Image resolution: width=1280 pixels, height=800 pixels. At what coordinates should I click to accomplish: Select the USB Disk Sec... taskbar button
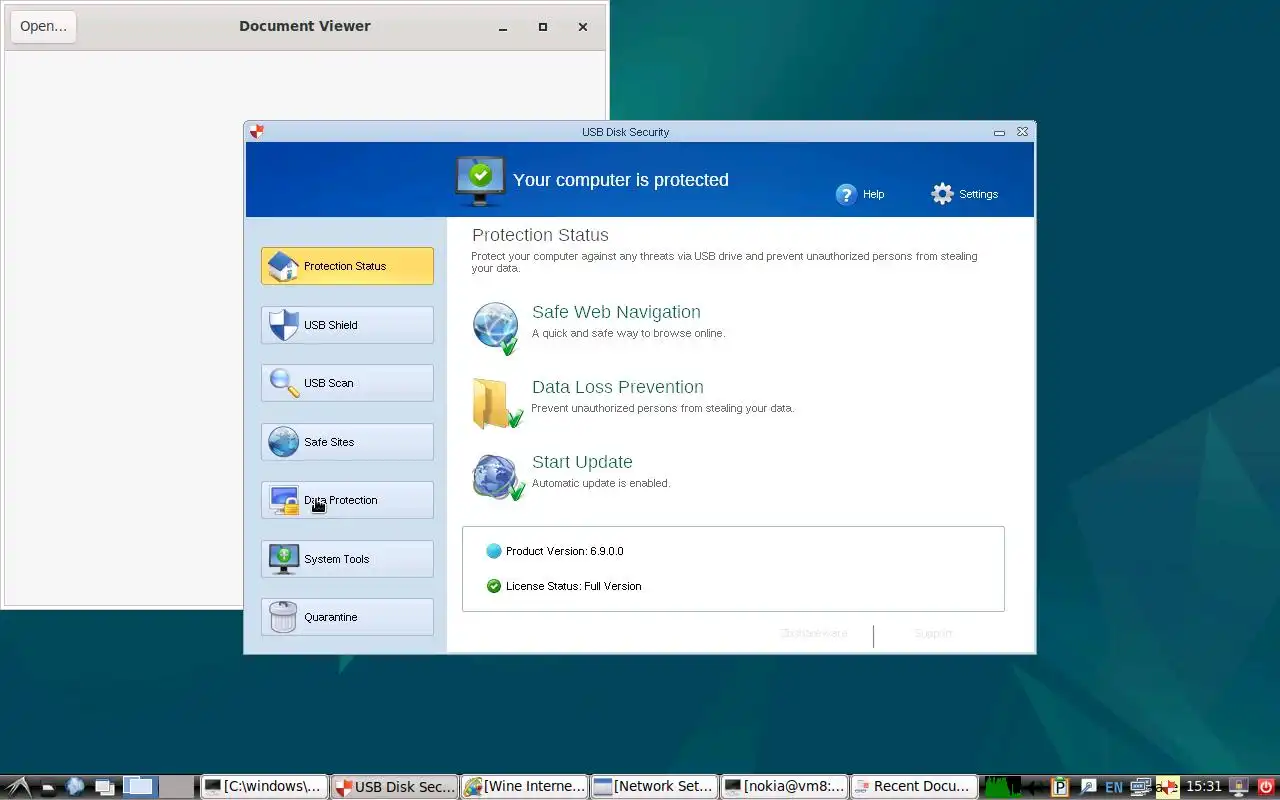(394, 787)
